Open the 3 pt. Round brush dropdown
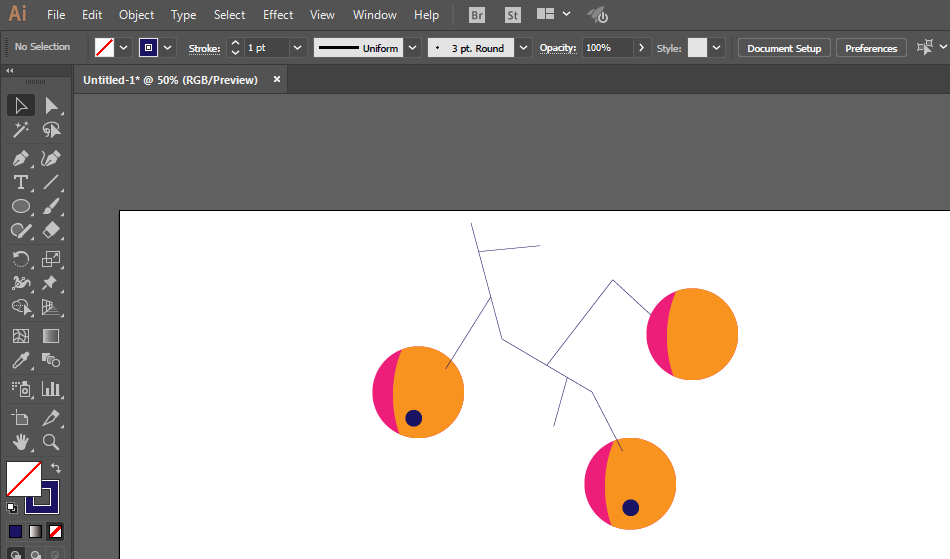The image size is (950, 559). click(523, 48)
